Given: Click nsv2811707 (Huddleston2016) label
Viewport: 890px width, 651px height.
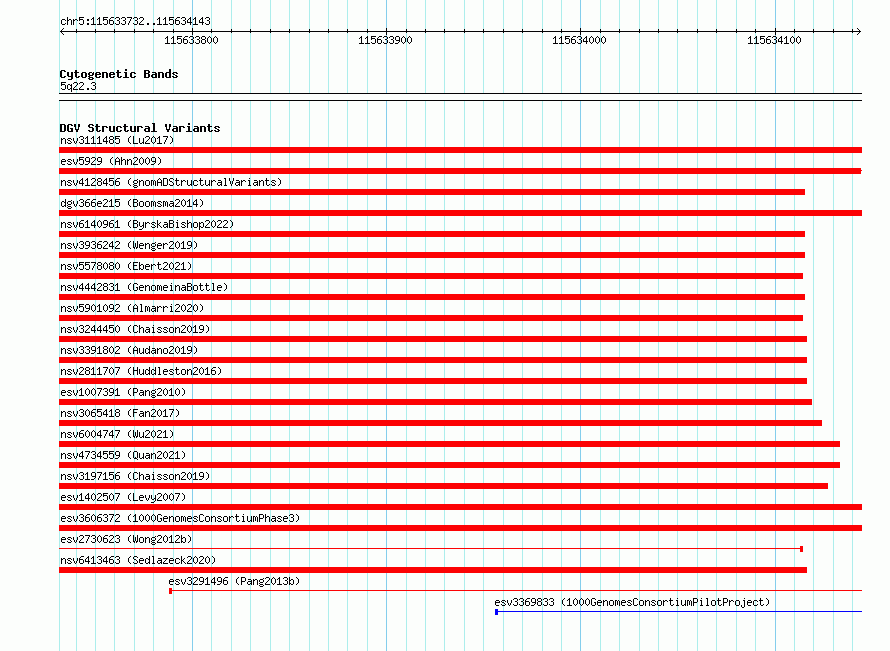Looking at the screenshot, I should [x=141, y=371].
